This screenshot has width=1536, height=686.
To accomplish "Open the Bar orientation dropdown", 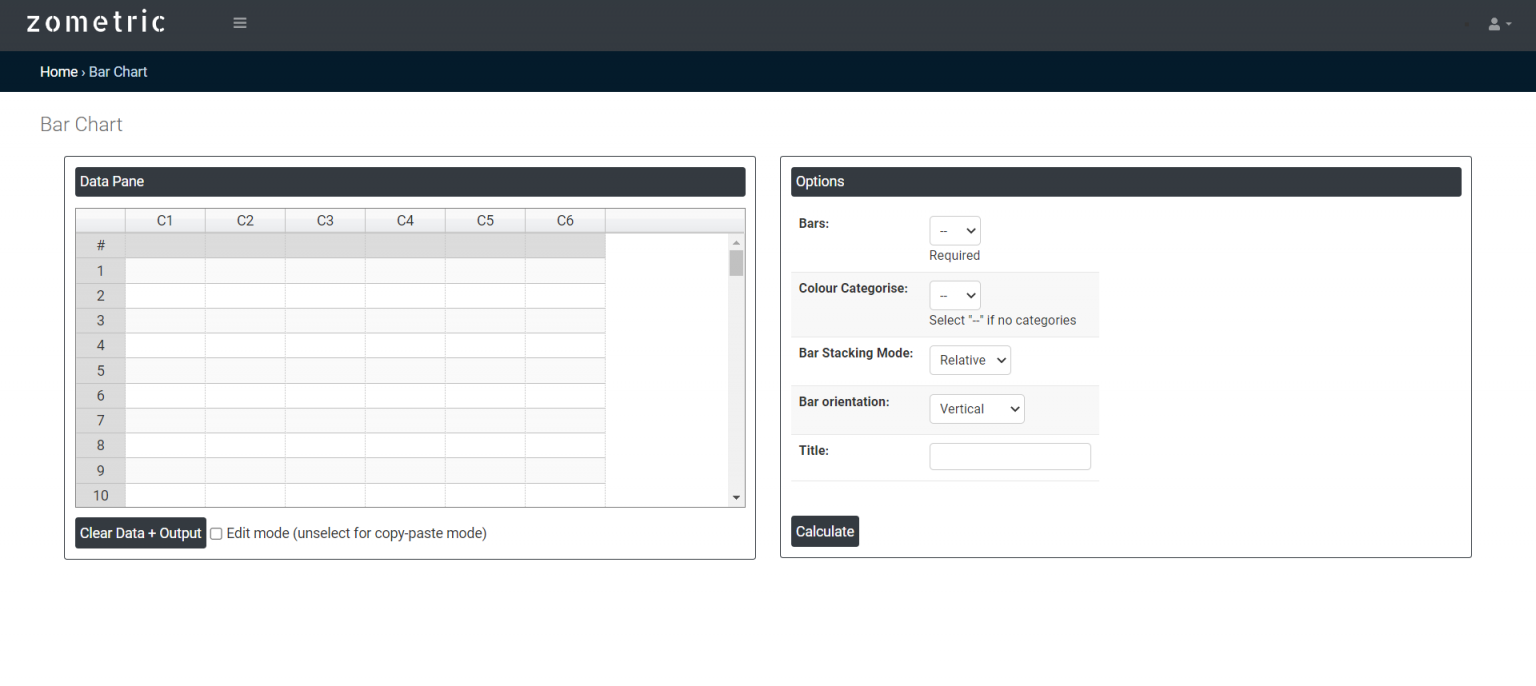I will (x=976, y=408).
